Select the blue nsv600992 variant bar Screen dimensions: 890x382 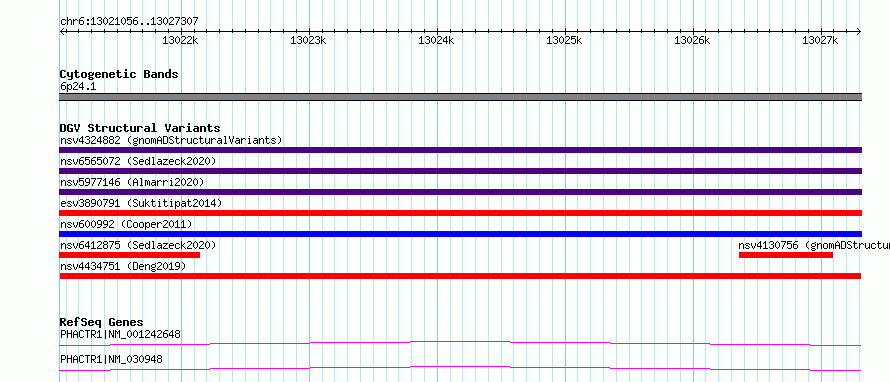(460, 234)
